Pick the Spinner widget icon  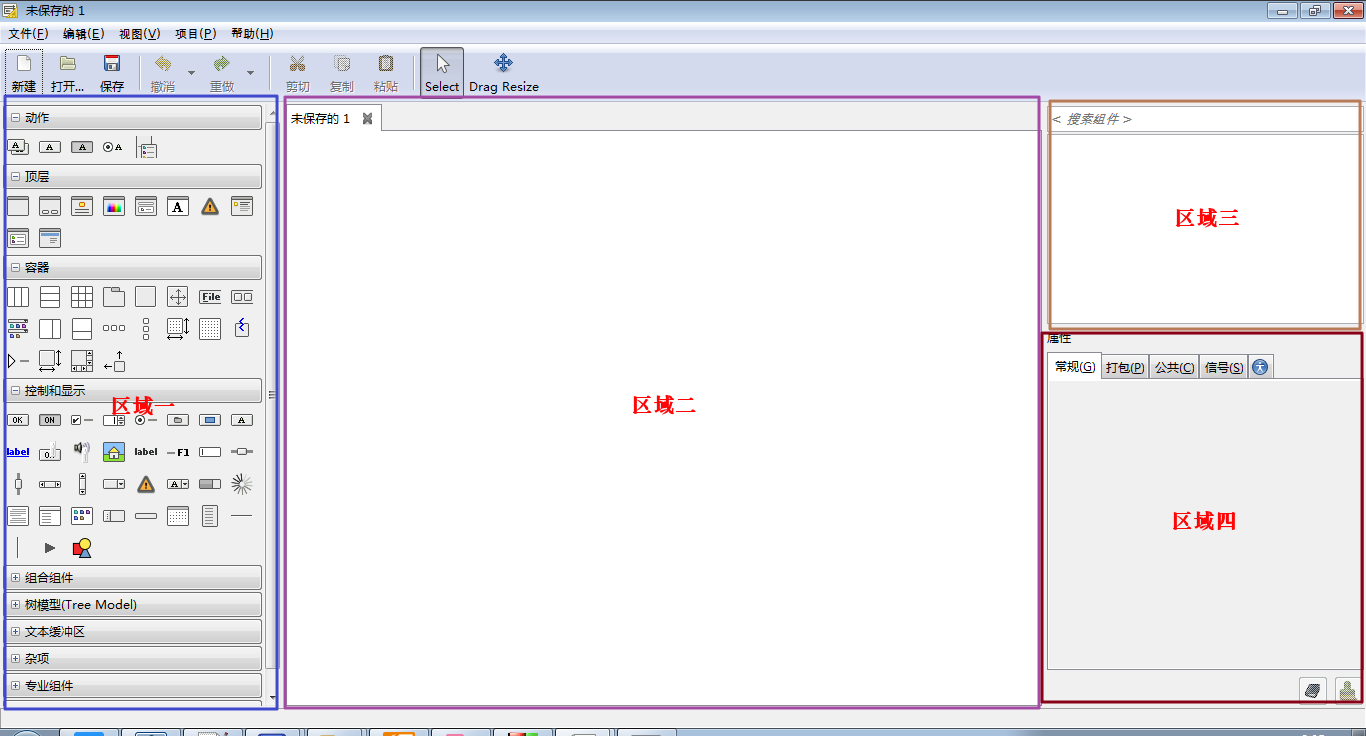242,484
